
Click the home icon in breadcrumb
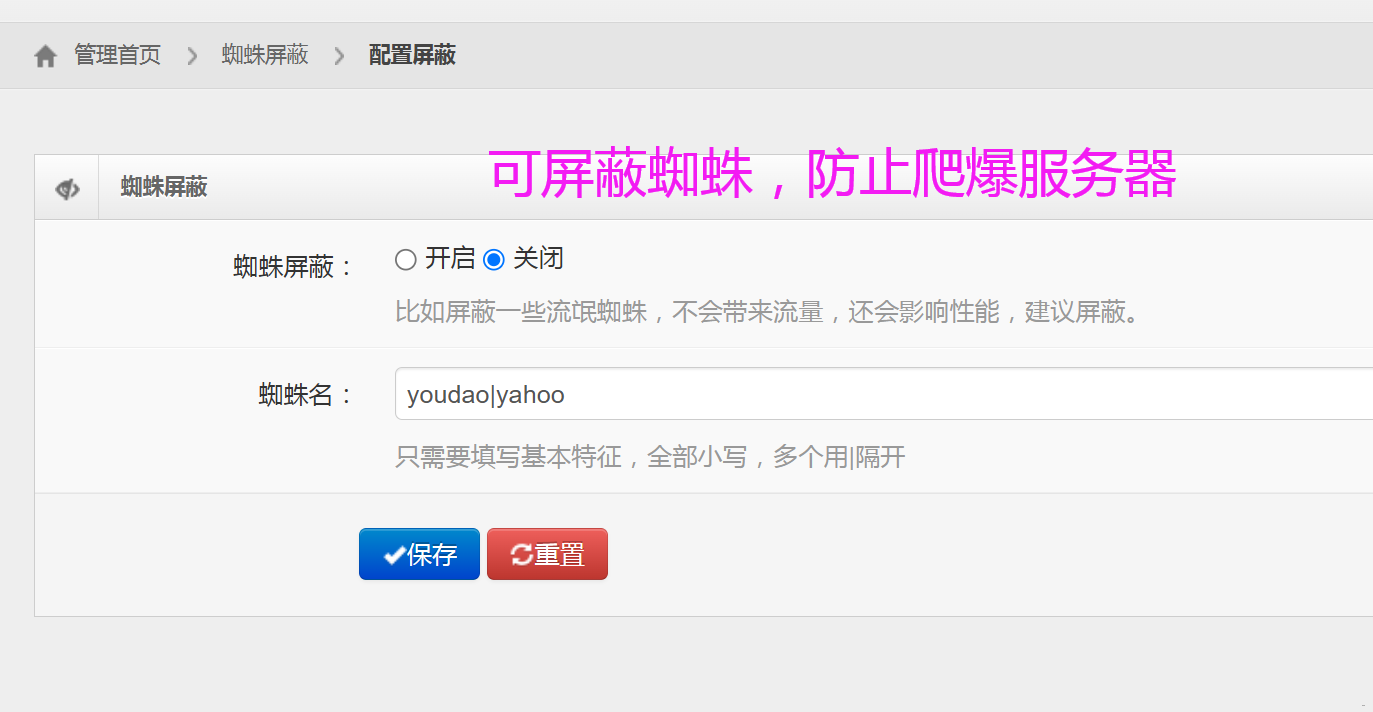[x=45, y=56]
